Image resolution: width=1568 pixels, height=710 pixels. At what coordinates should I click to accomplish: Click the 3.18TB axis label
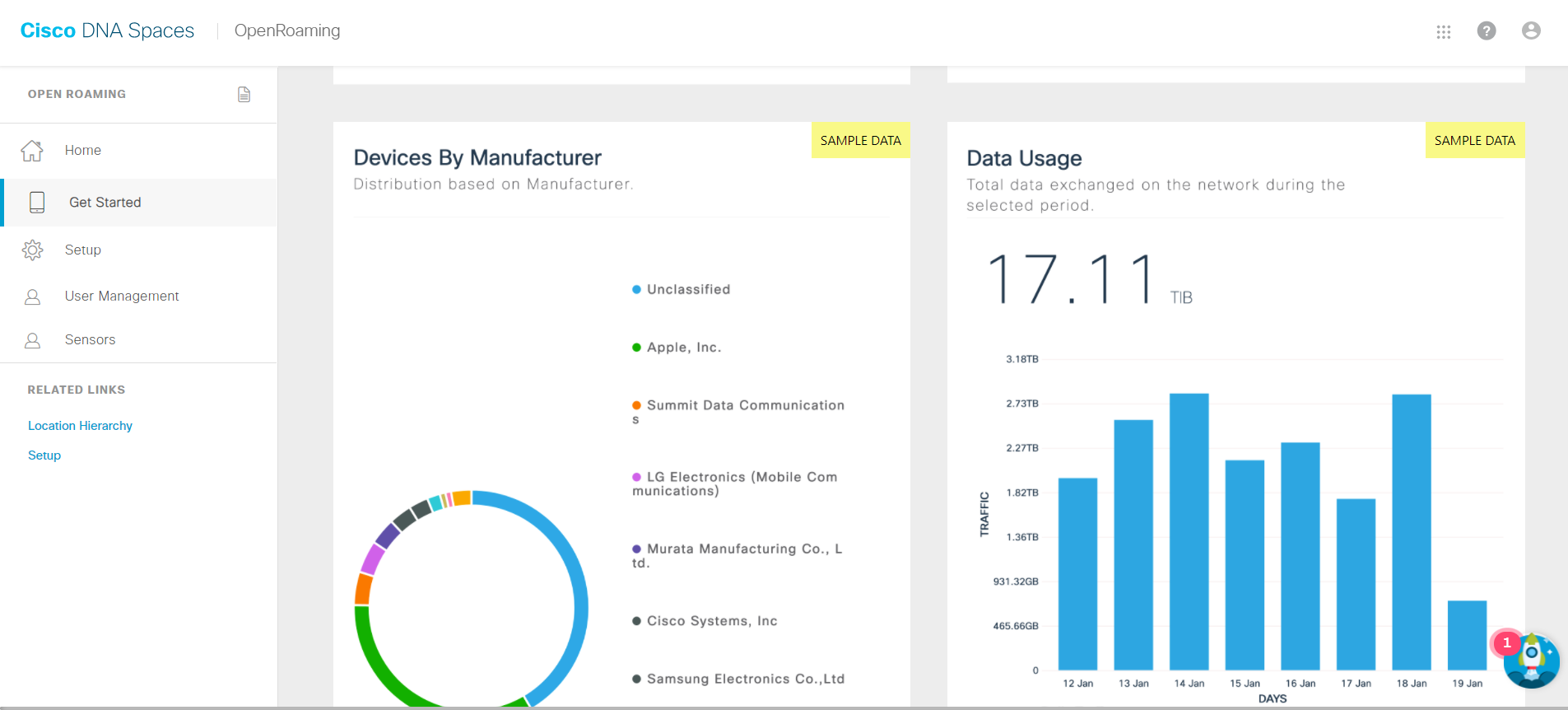click(x=1022, y=359)
